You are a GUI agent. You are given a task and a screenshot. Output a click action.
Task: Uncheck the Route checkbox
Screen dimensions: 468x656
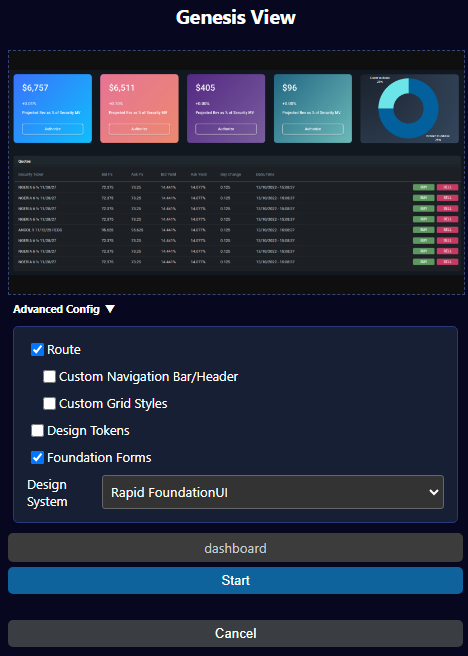click(x=38, y=349)
